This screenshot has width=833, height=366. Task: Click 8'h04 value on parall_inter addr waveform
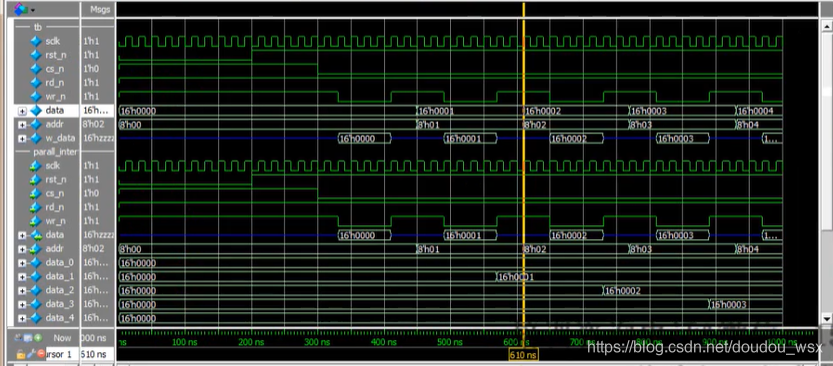click(x=747, y=249)
